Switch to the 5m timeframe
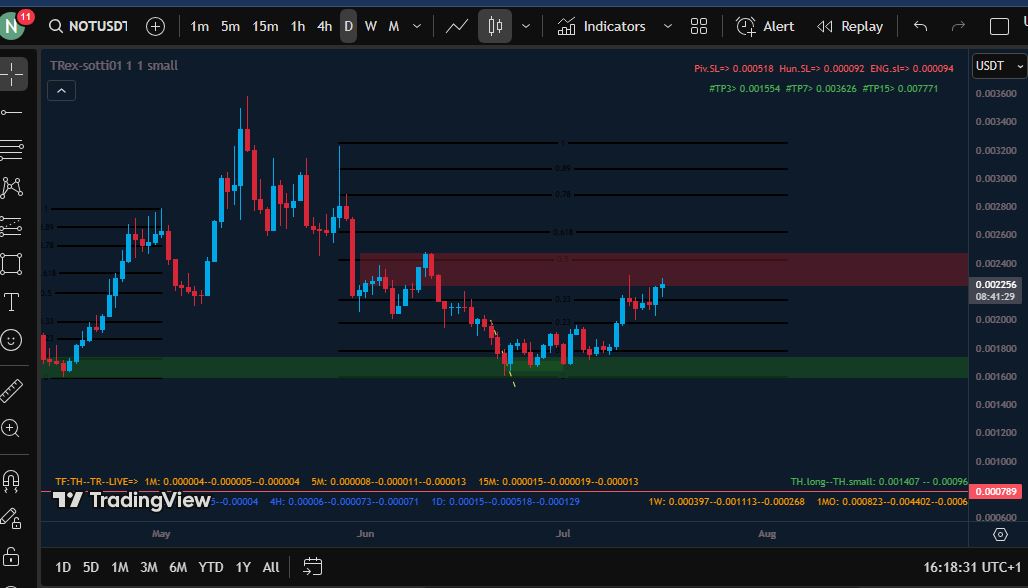 (230, 26)
